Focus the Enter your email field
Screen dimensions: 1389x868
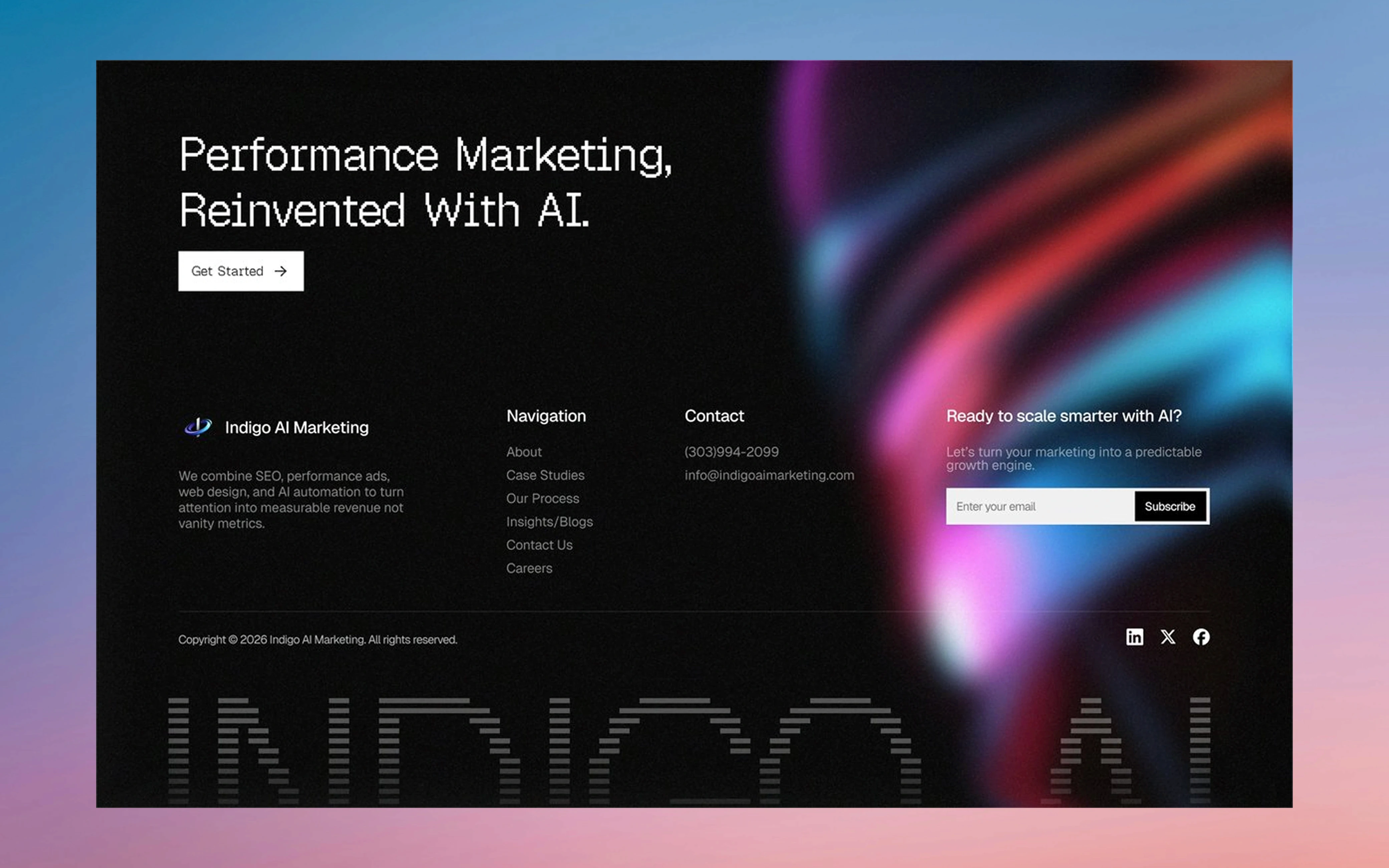pos(1039,506)
